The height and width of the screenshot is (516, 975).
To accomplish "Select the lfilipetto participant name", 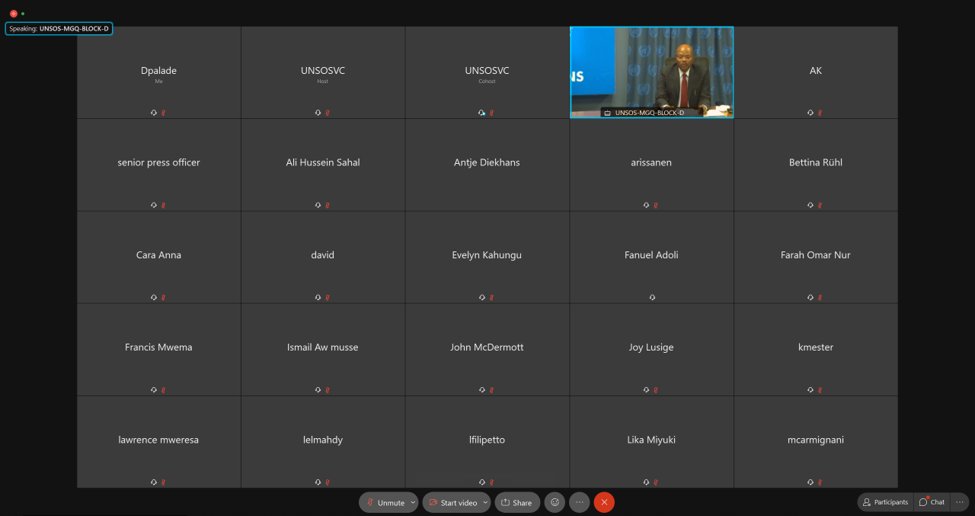I will click(487, 440).
